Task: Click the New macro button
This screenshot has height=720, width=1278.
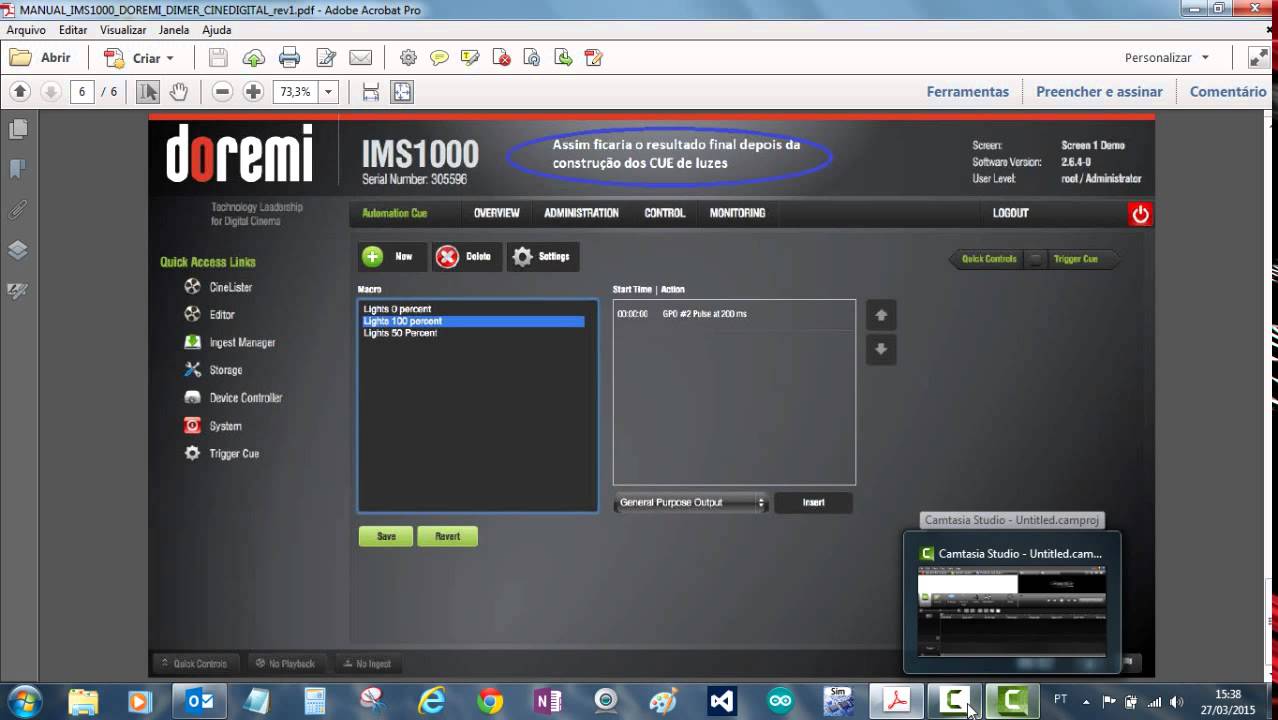Action: 392,257
